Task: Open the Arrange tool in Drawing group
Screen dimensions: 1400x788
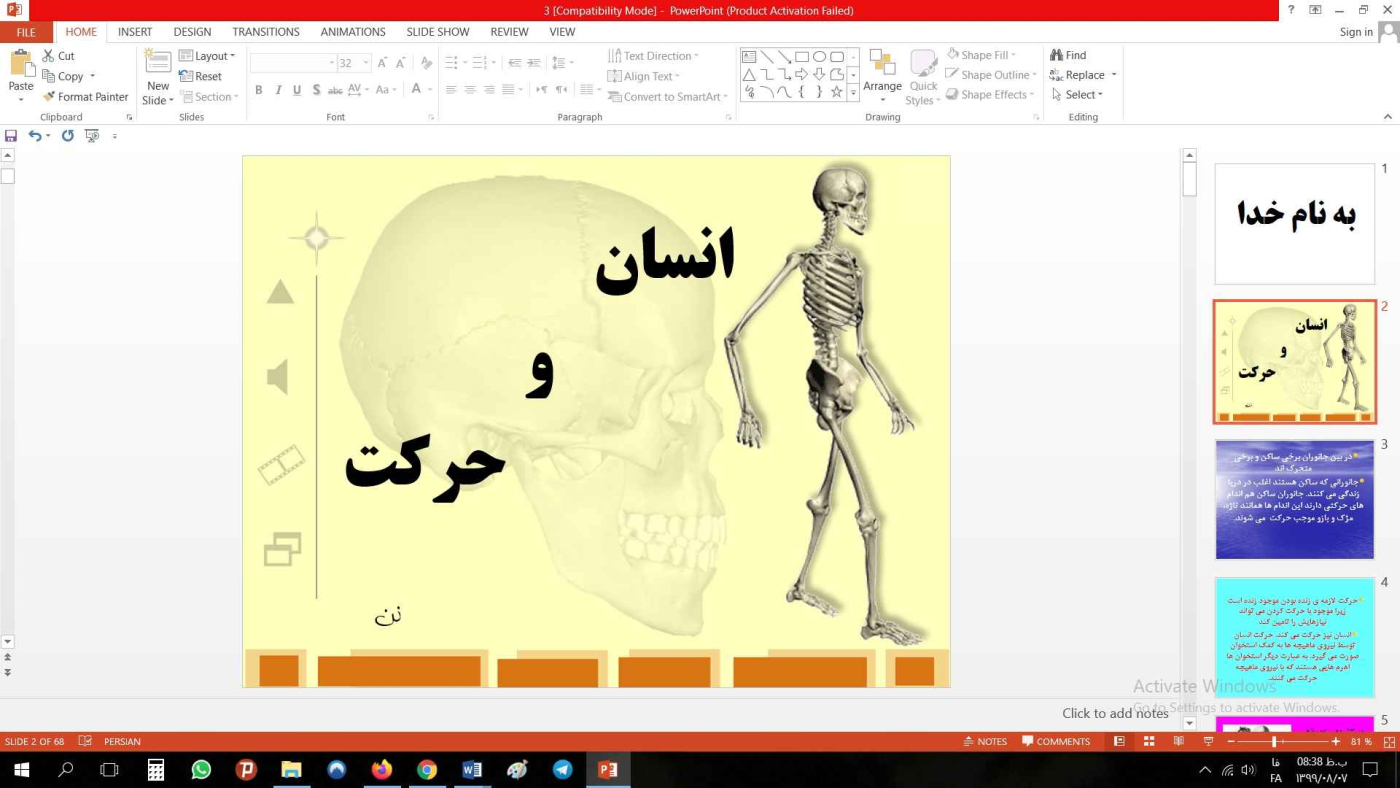Action: tap(882, 75)
